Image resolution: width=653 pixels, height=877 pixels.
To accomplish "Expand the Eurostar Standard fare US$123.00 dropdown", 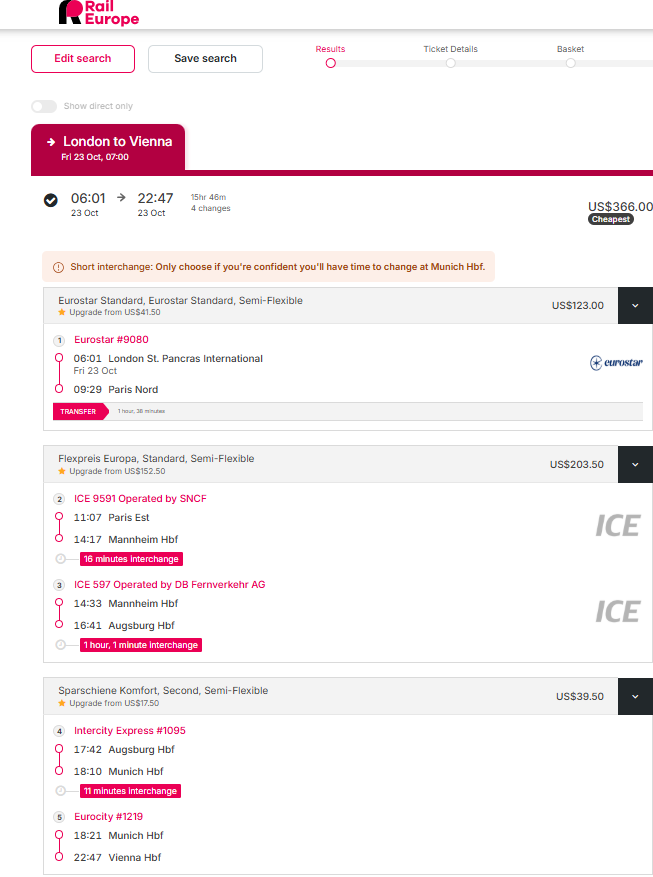I will click(635, 305).
